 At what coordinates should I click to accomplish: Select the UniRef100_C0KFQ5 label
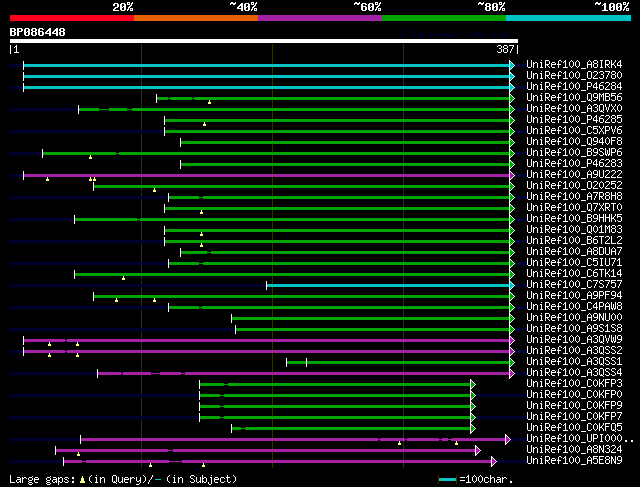tap(574, 428)
